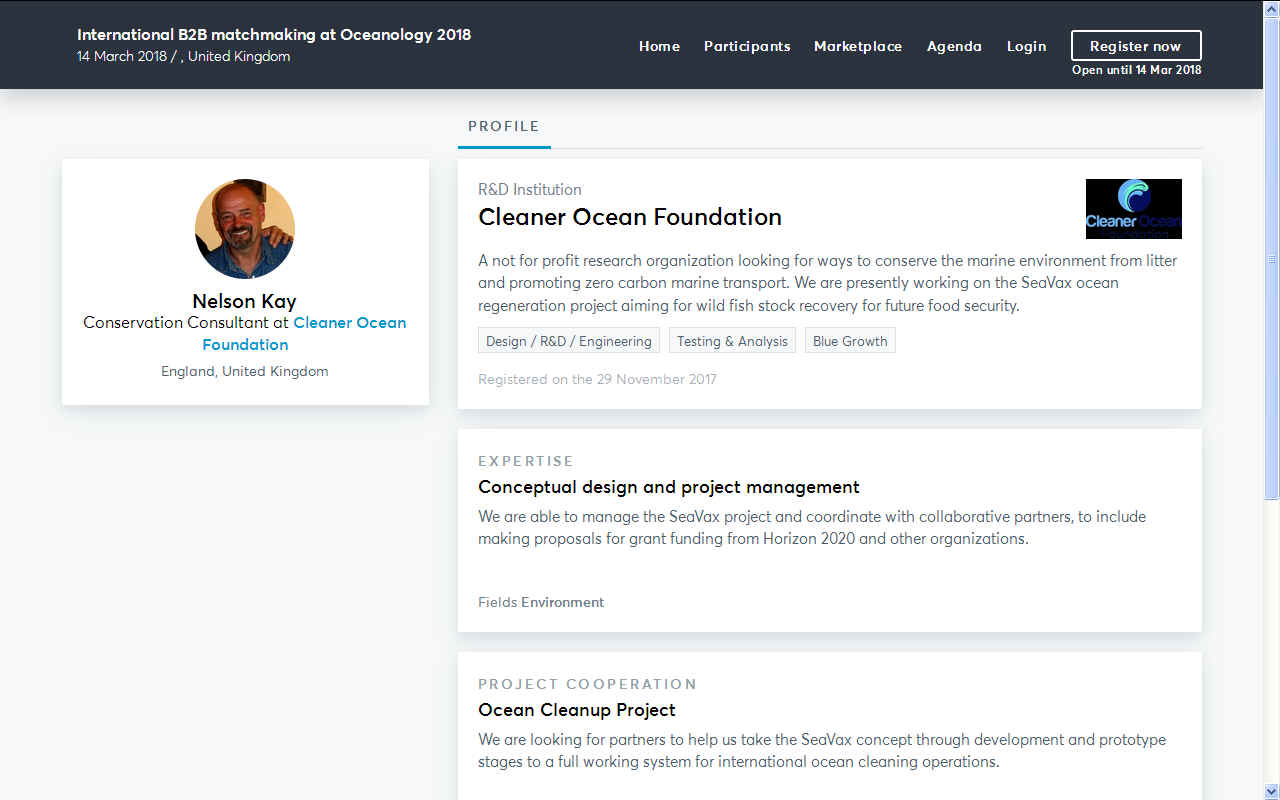Click the '14 March 2018 / , United Kingdom' text

pos(184,56)
